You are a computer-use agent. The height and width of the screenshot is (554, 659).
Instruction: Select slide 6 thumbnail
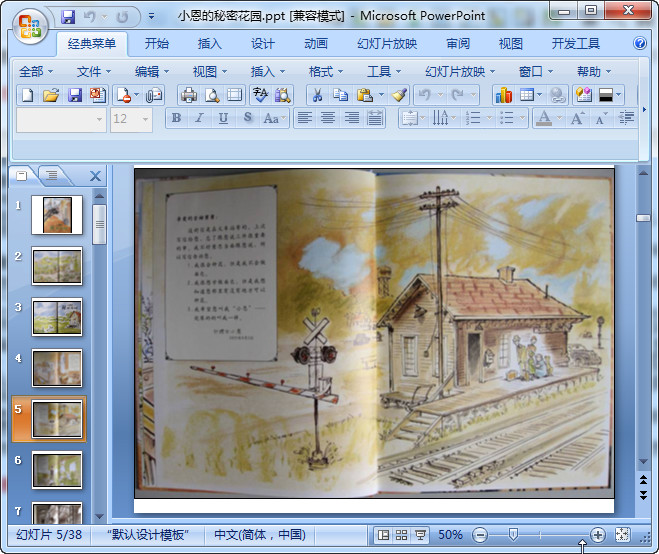coord(57,470)
